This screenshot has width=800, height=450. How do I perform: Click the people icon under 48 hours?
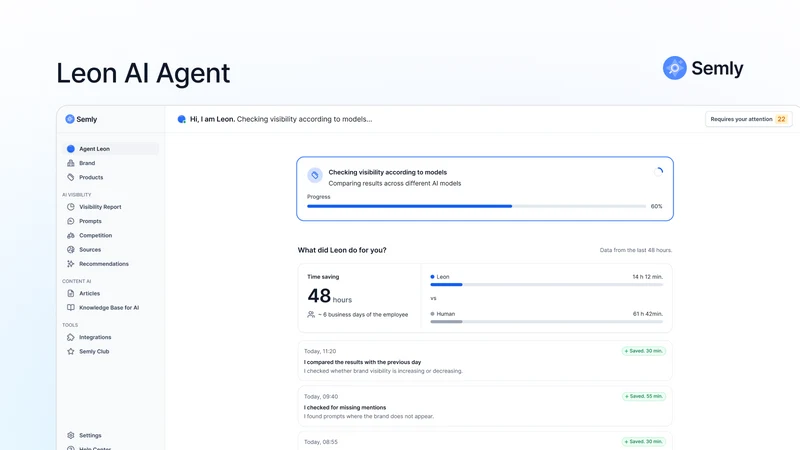click(311, 315)
